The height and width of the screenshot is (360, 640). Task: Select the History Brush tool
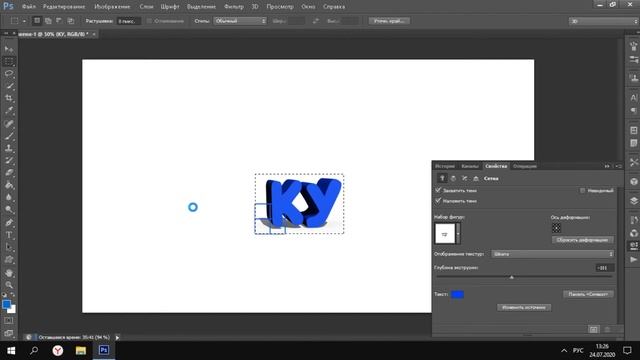coord(9,160)
